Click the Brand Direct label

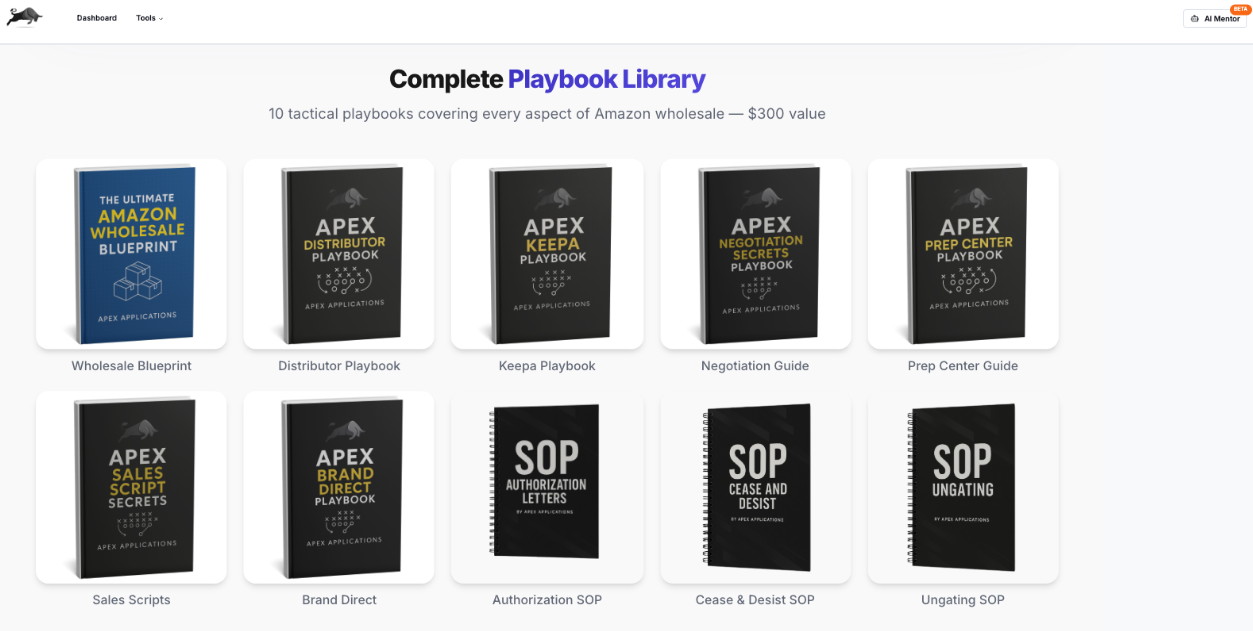339,600
